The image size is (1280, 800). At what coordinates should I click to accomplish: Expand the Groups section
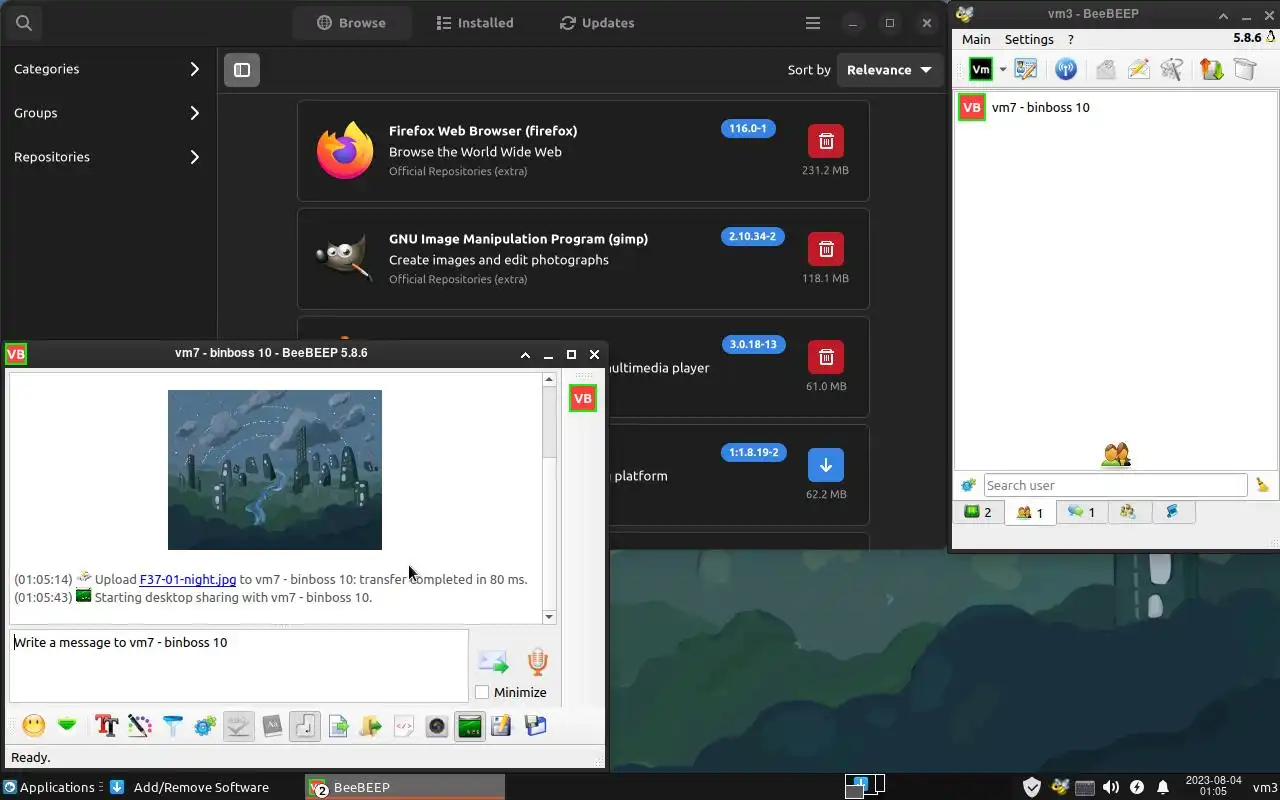[107, 113]
